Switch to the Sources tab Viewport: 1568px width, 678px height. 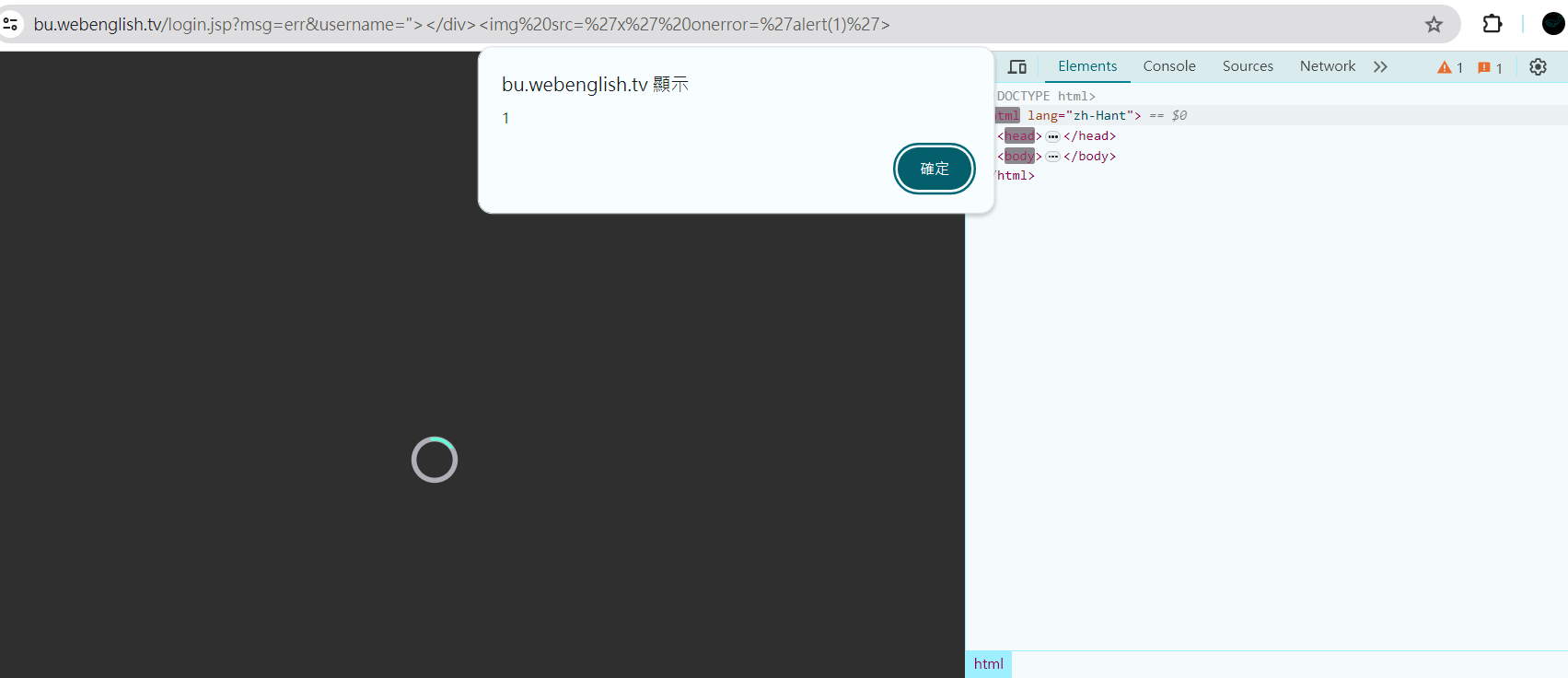coord(1248,66)
